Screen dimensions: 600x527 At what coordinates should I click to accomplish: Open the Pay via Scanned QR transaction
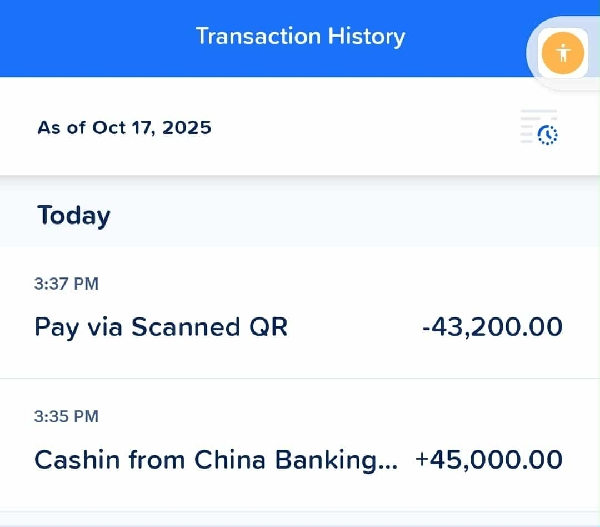pos(161,327)
